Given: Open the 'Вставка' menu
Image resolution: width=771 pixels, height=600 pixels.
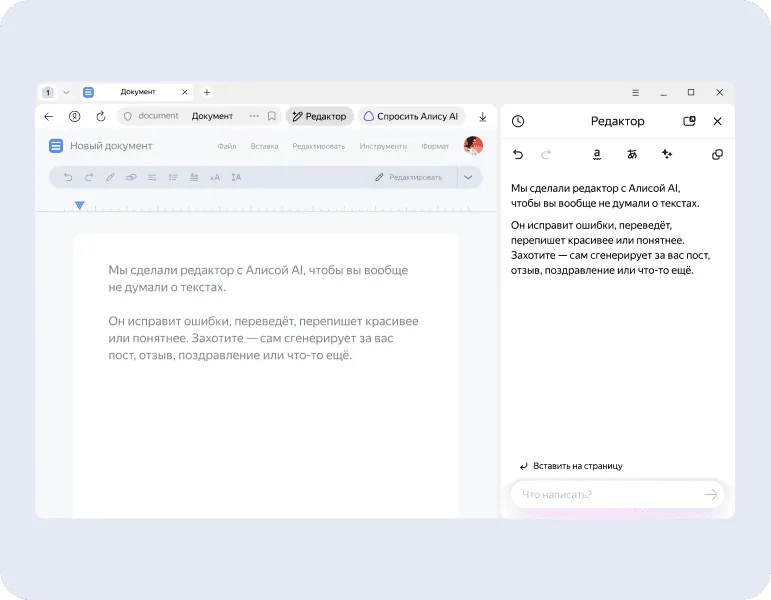Looking at the screenshot, I should (x=264, y=146).
